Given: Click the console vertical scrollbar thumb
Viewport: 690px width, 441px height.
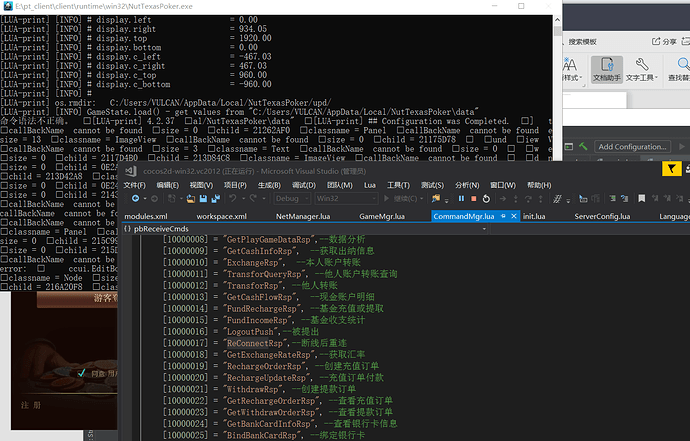Looking at the screenshot, I should (x=557, y=31).
